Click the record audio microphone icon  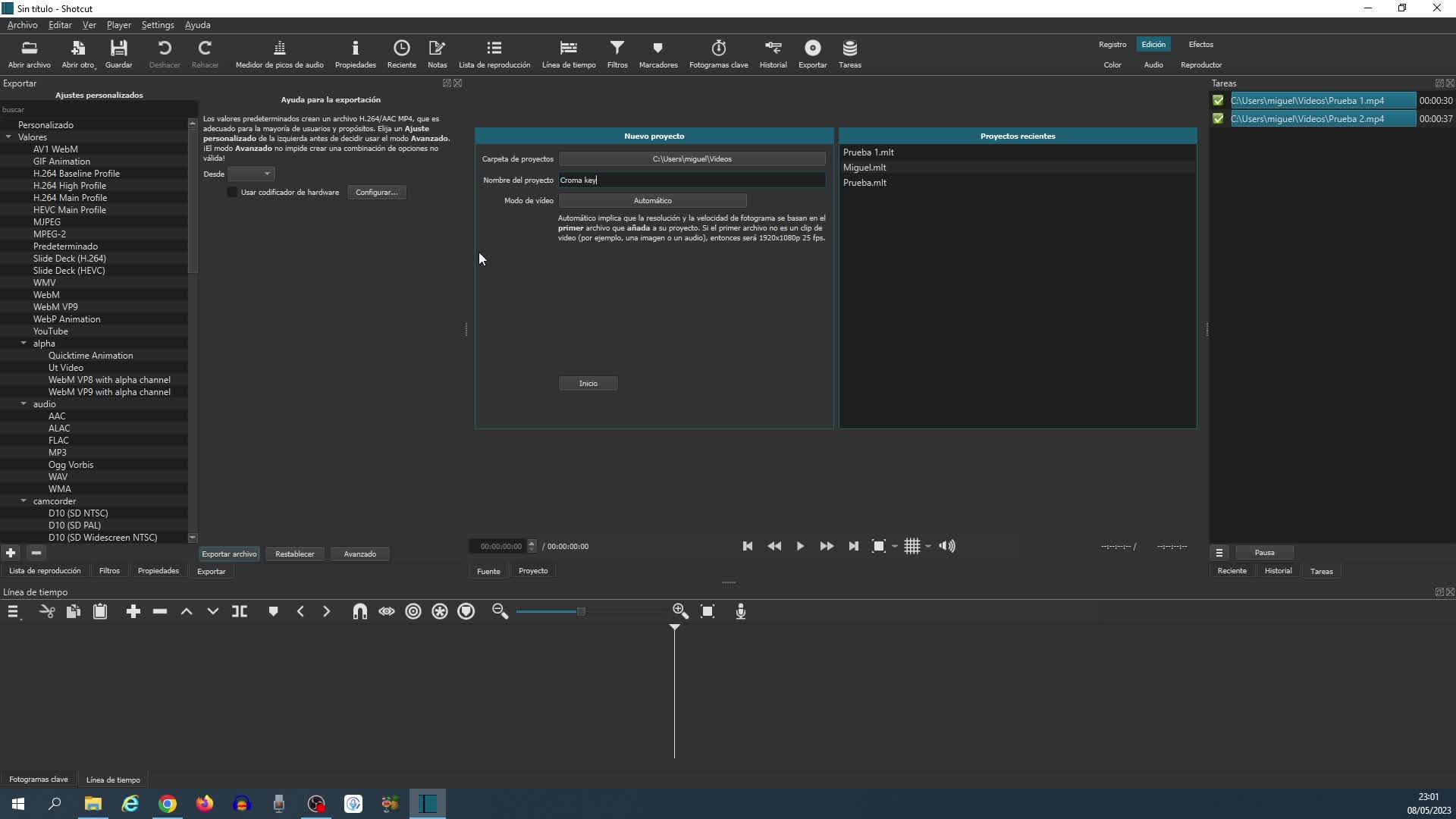click(x=741, y=612)
